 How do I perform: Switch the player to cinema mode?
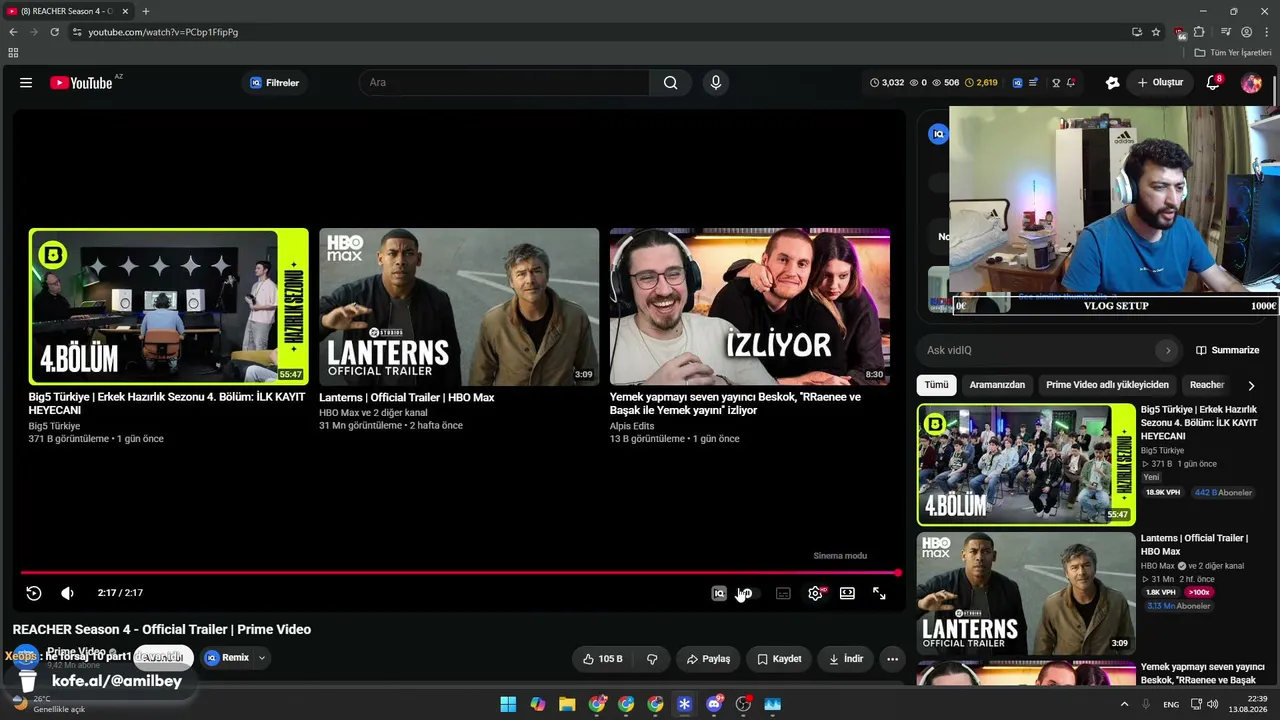click(x=847, y=593)
